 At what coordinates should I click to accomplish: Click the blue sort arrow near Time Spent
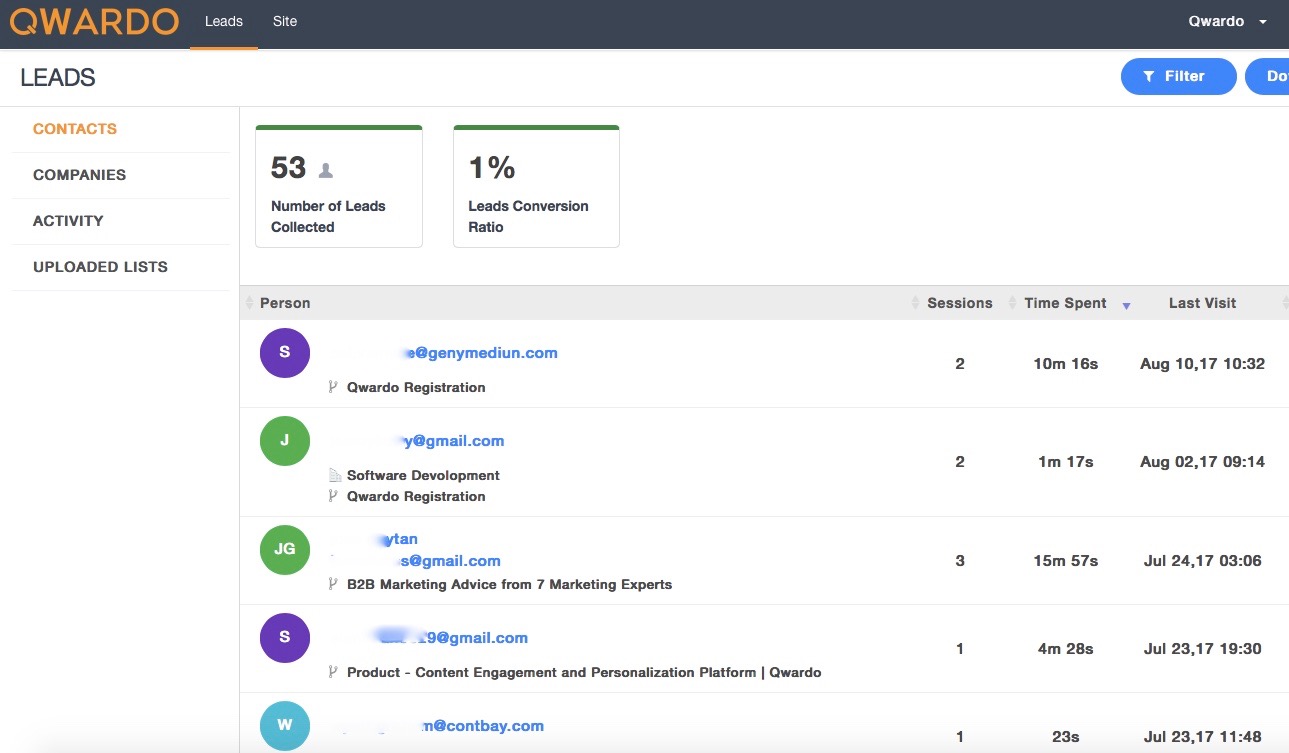1126,306
